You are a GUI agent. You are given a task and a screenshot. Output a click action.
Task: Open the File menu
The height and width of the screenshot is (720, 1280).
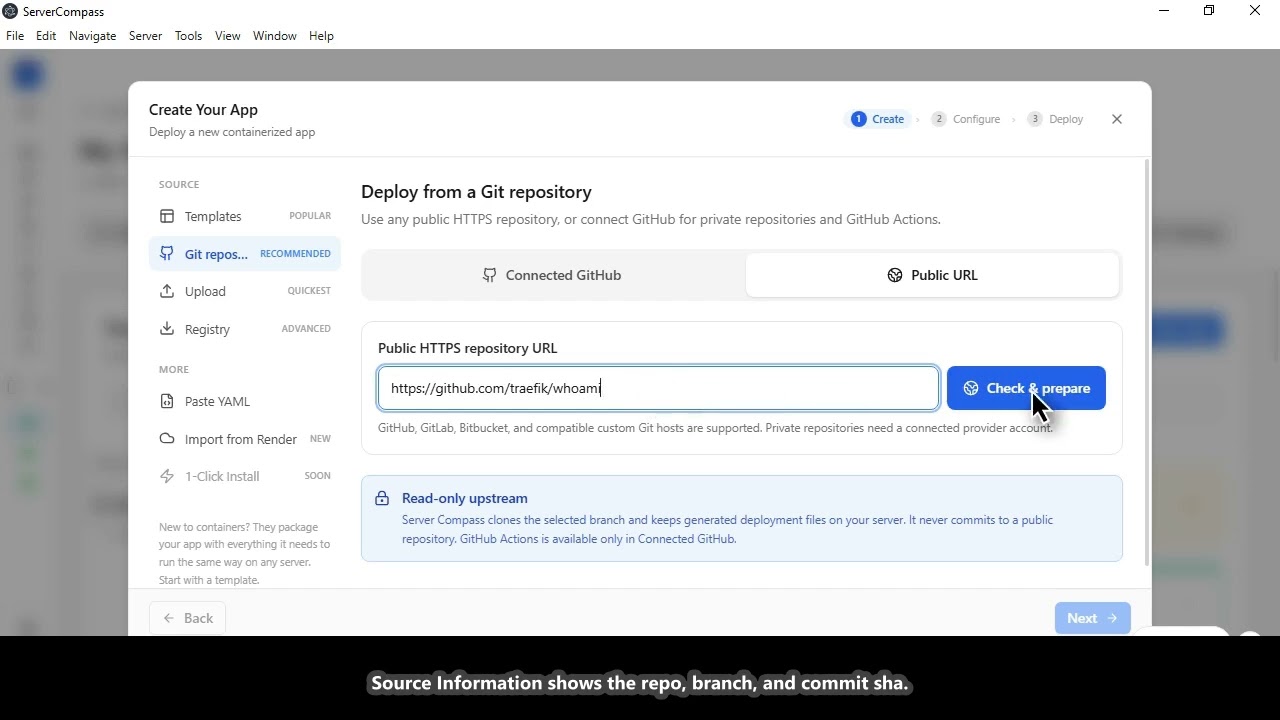[x=15, y=36]
